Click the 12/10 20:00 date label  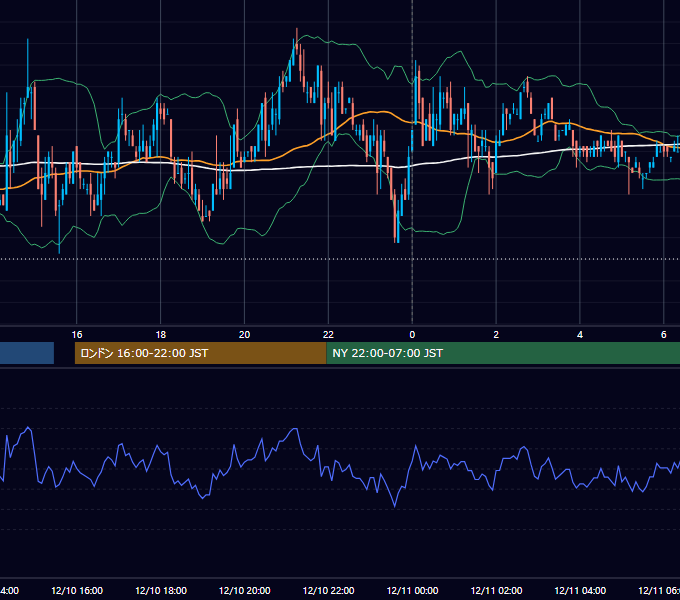[245, 590]
